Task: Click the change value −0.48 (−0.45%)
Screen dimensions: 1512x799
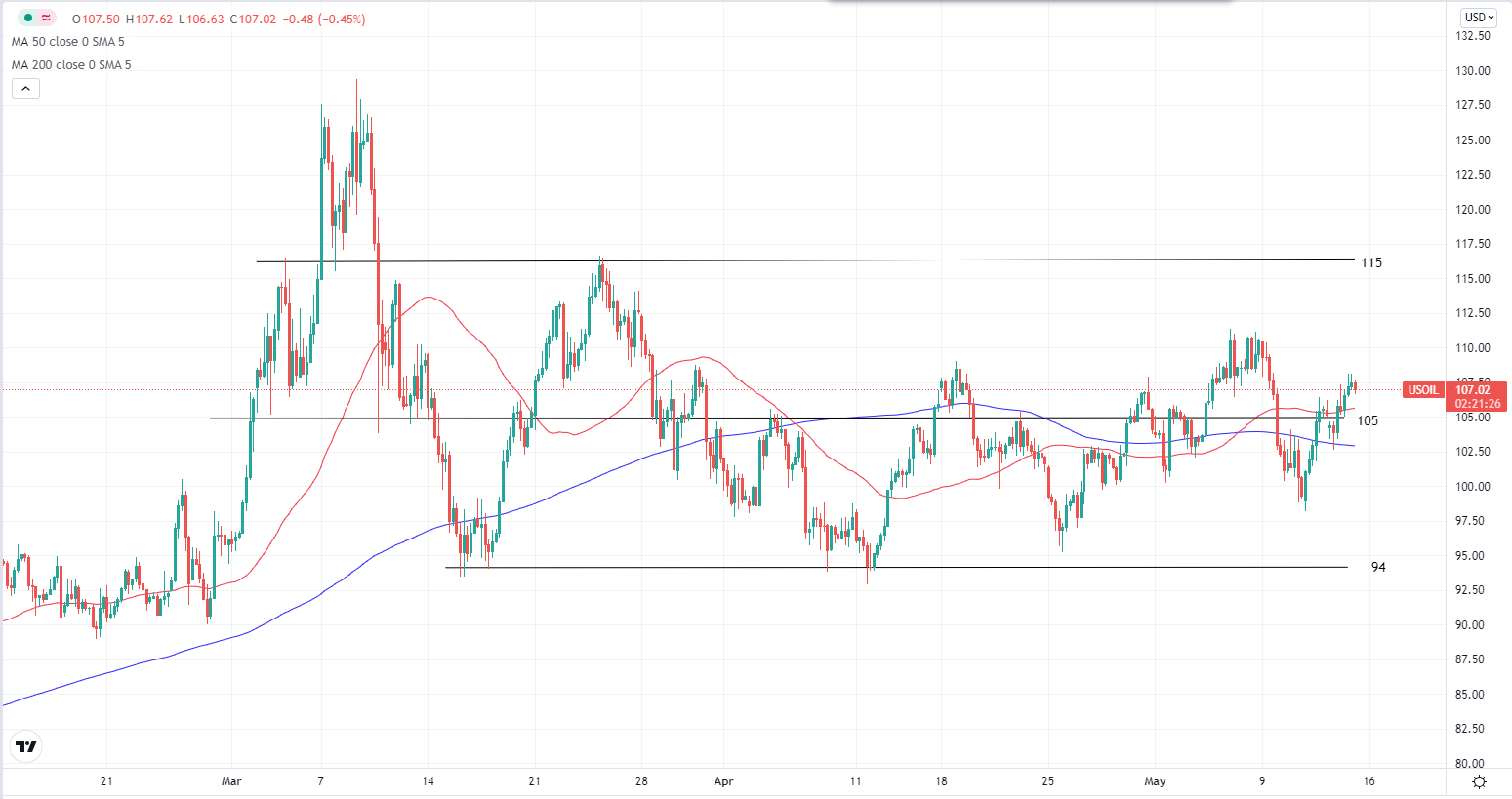Action: (x=324, y=19)
